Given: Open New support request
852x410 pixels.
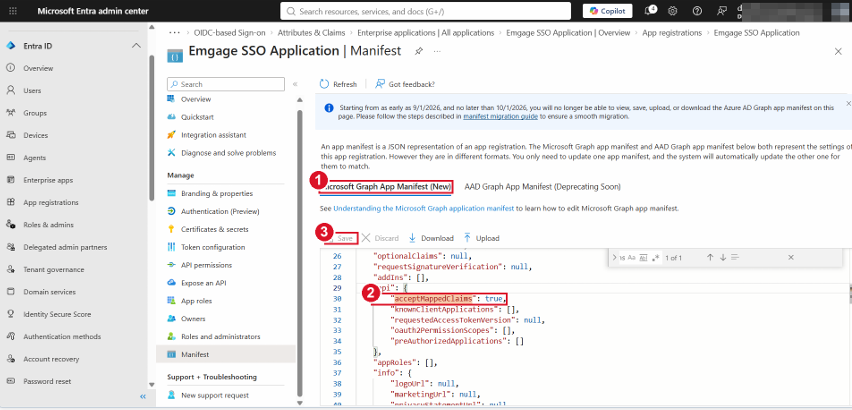Looking at the screenshot, I should coord(215,395).
